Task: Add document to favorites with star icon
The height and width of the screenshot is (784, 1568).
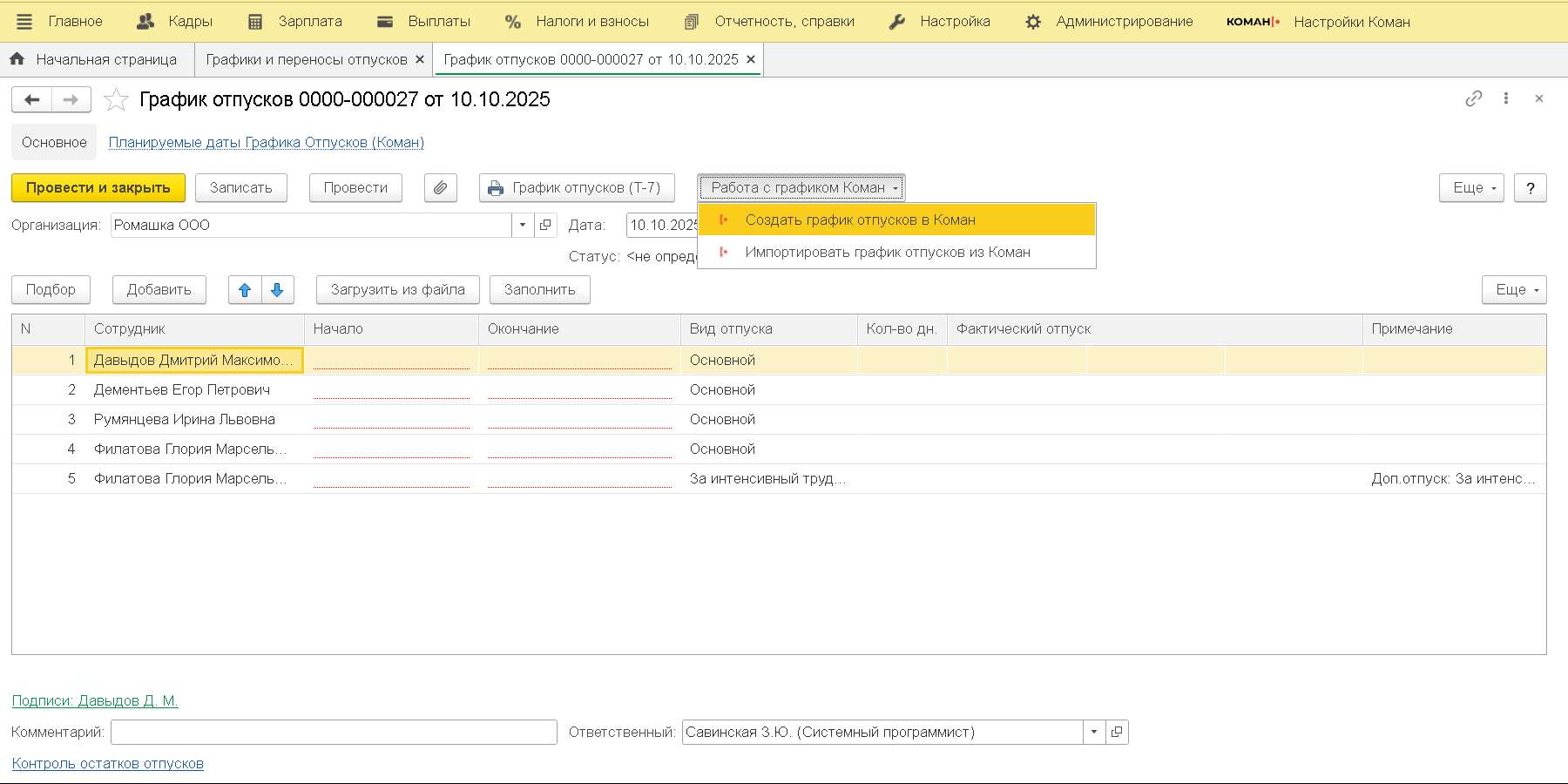Action: (x=116, y=100)
